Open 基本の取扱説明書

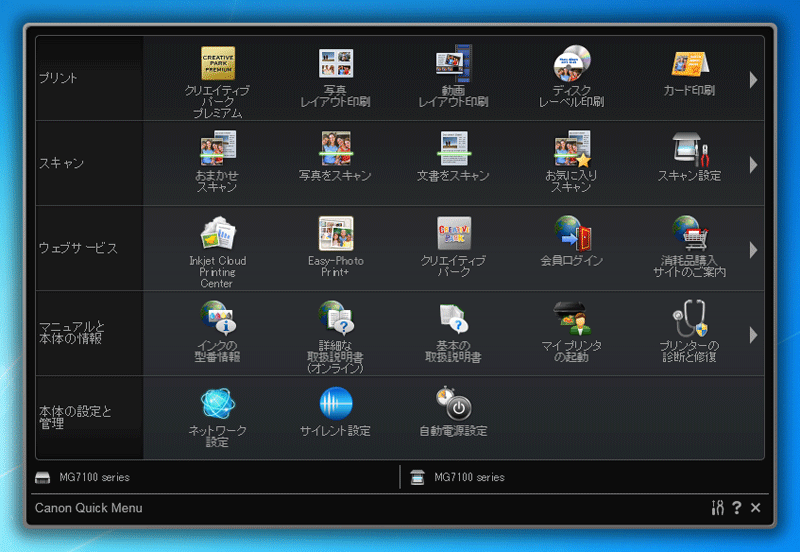coord(454,318)
